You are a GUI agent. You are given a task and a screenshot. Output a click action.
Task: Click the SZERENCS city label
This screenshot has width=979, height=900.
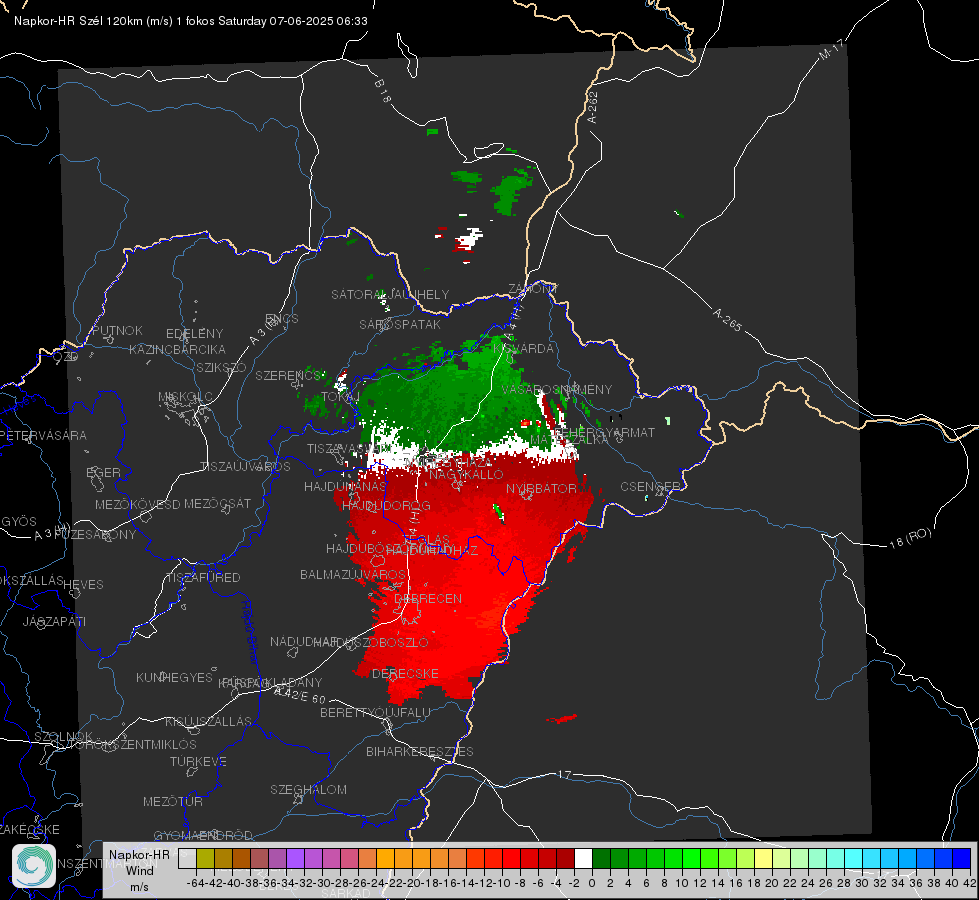click(290, 375)
